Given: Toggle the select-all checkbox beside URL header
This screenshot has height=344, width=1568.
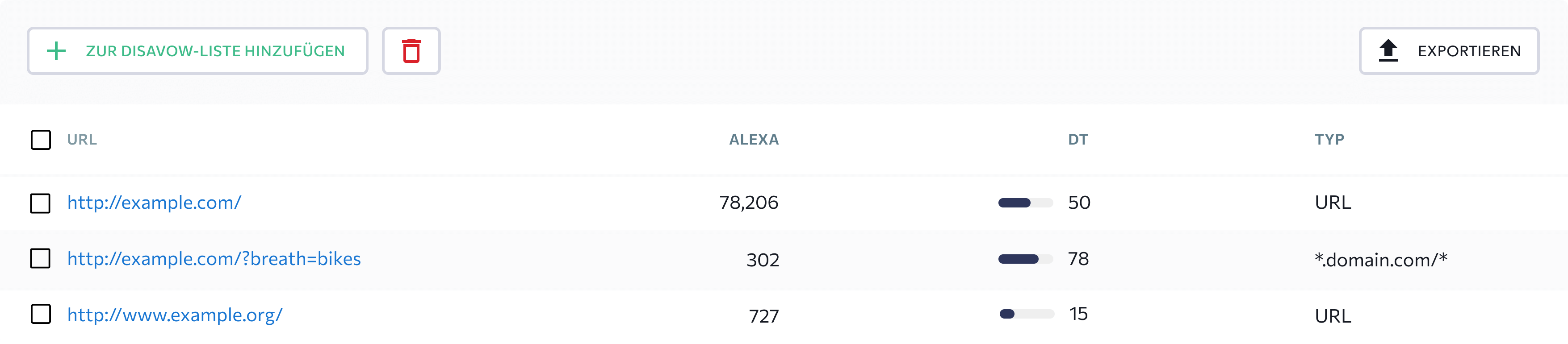Looking at the screenshot, I should tap(41, 140).
